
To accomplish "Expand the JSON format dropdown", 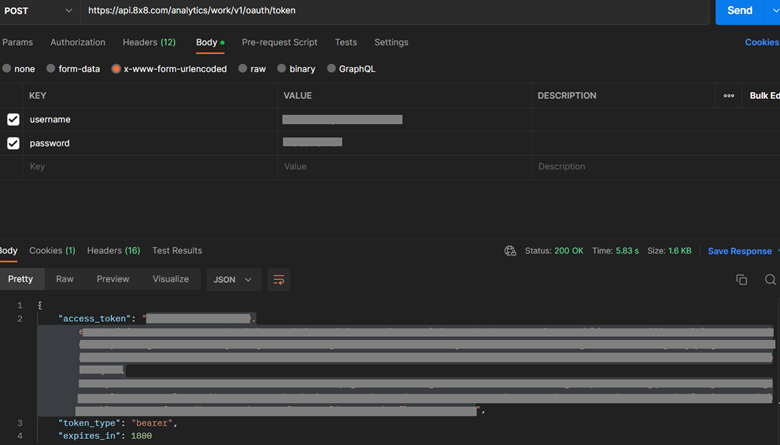I will click(x=233, y=280).
